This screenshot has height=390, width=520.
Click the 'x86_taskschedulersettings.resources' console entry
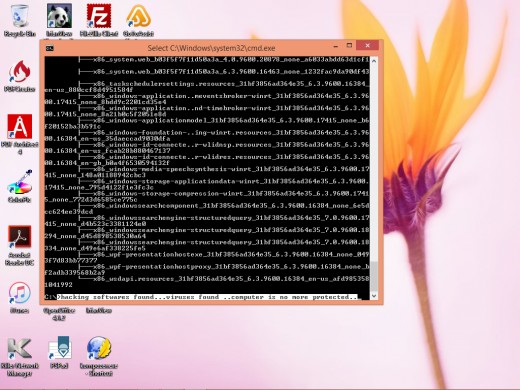(x=231, y=84)
